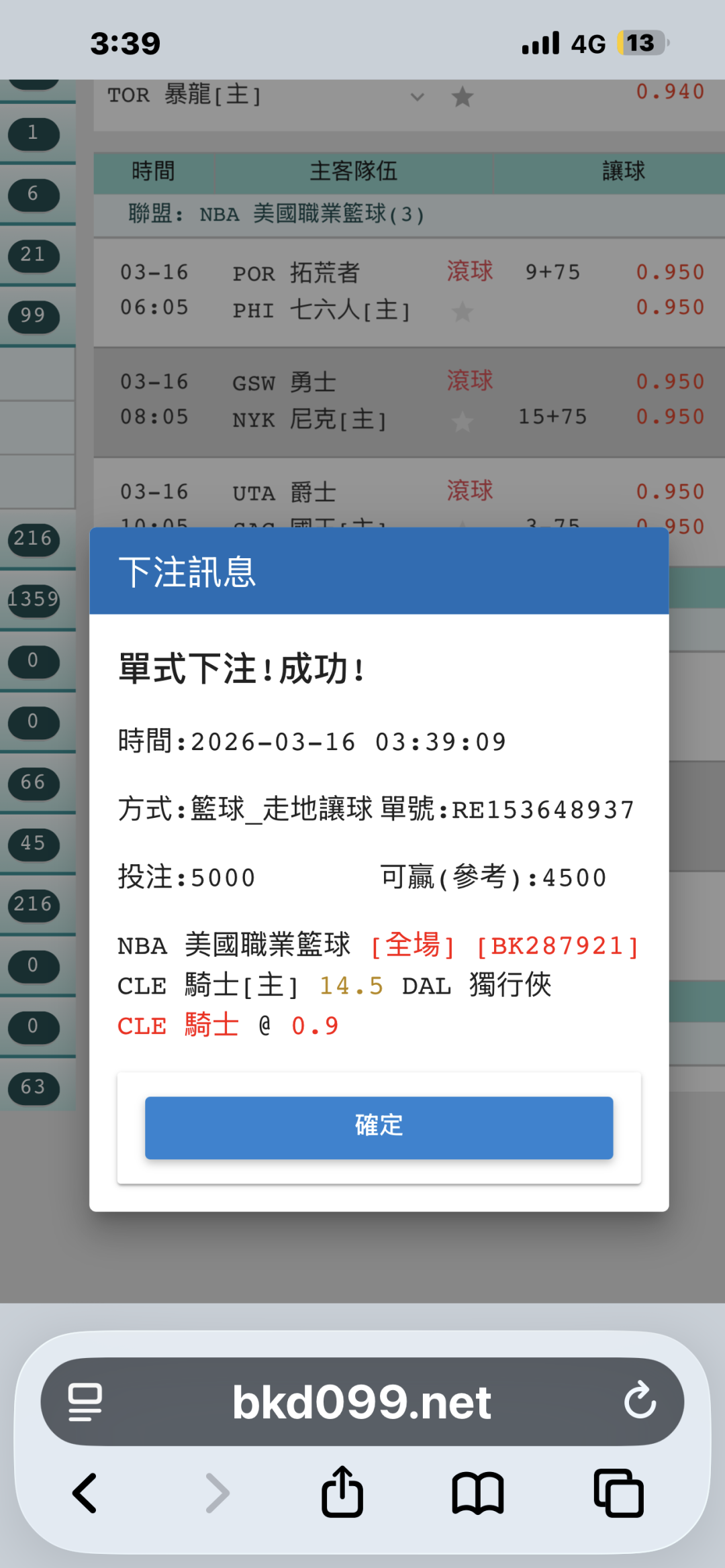Viewport: 725px width, 1568px height.
Task: Expand the TOR 暴龍 row chevron
Action: 417,97
